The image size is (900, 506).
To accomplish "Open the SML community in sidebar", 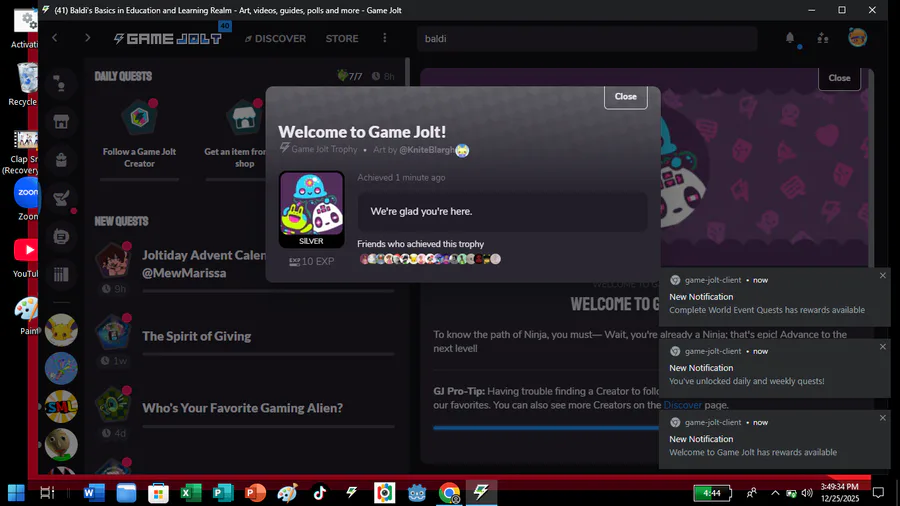I will click(x=61, y=406).
